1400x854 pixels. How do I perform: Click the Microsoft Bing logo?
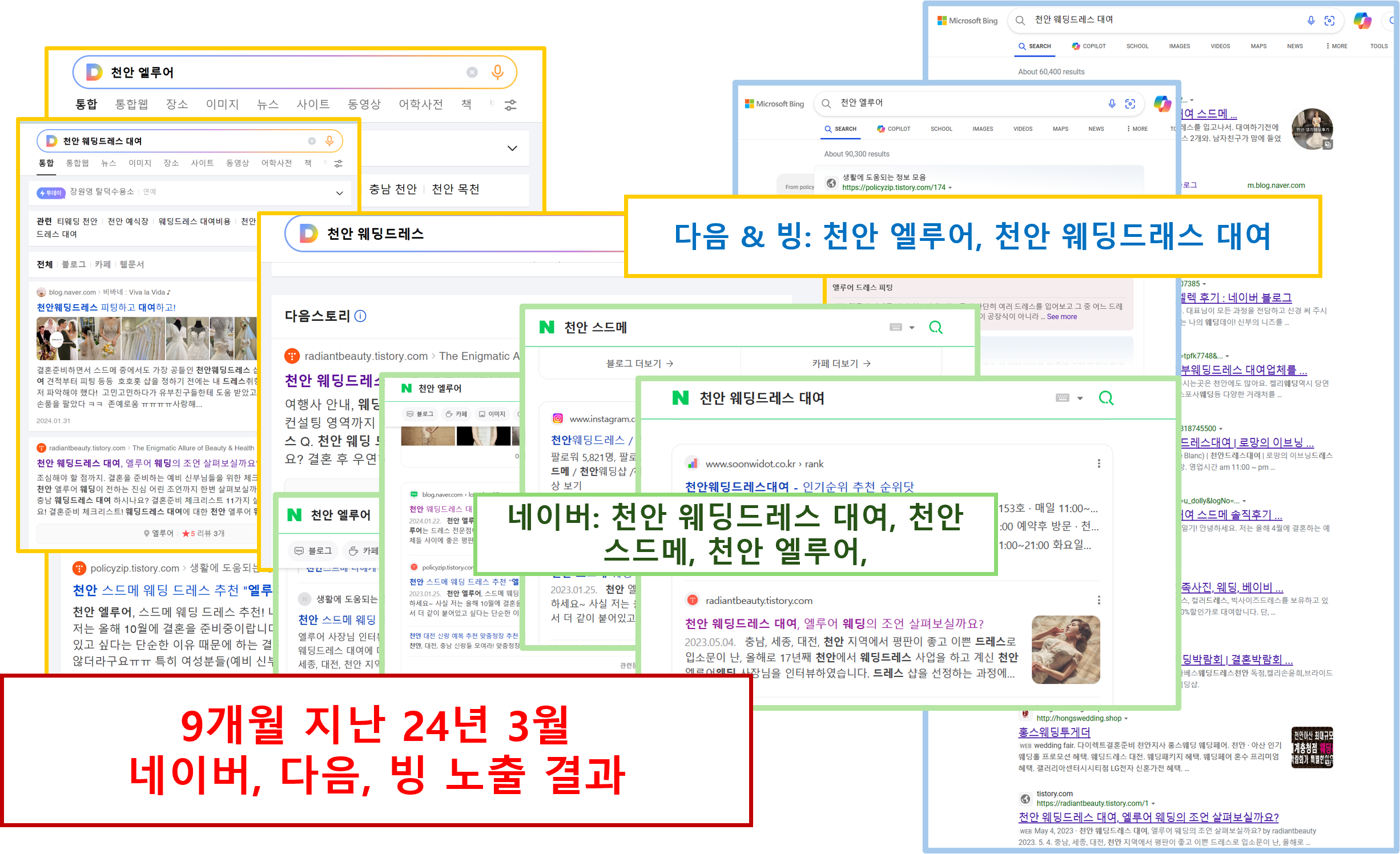pos(967,20)
